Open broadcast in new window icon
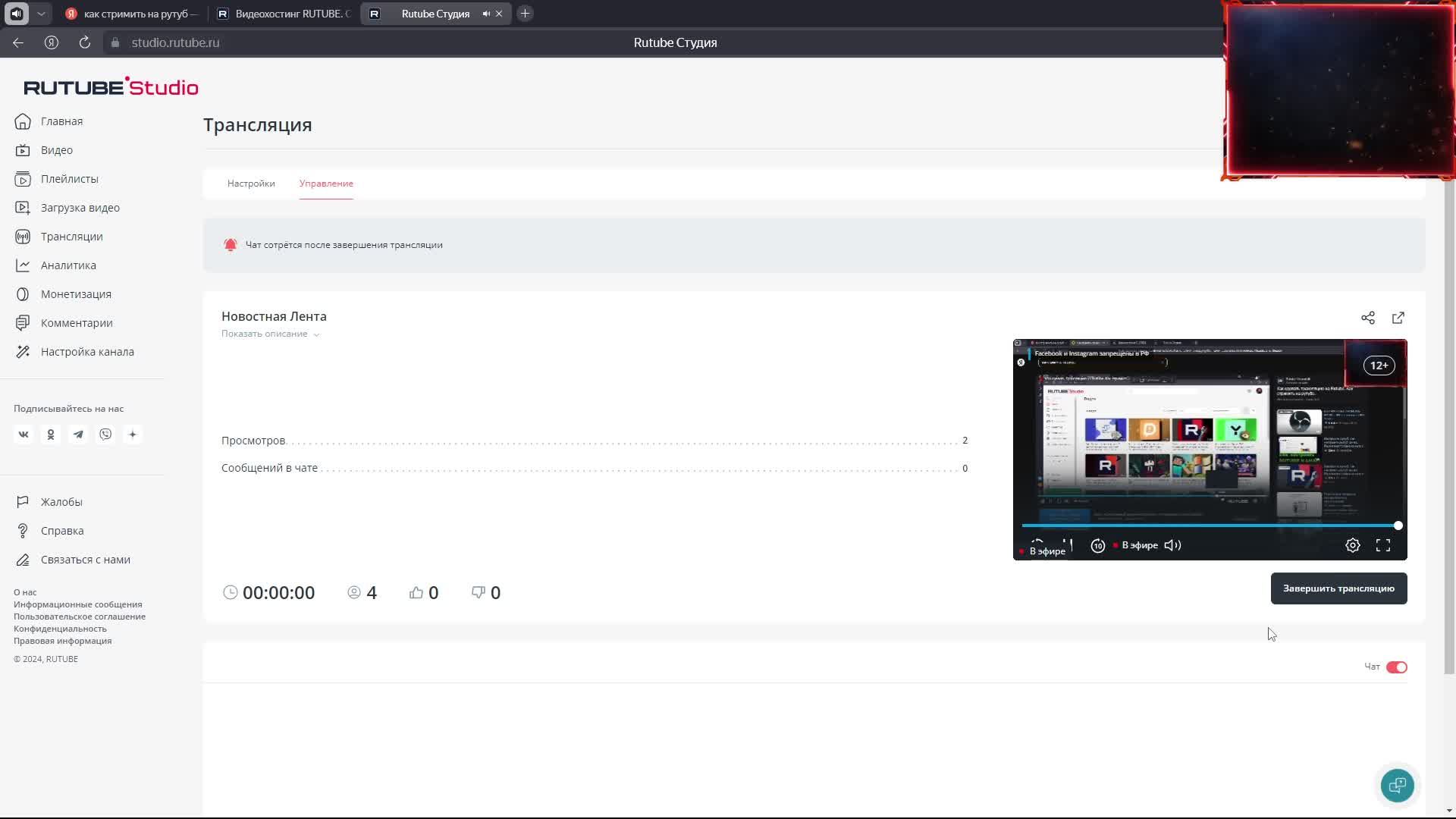 1398,318
